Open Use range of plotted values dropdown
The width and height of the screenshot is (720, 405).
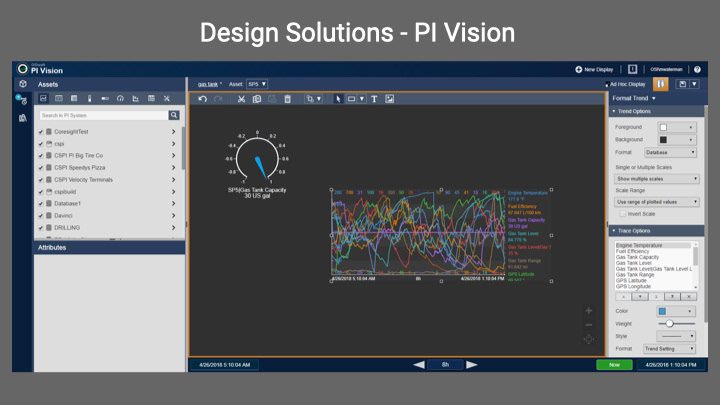(x=657, y=202)
